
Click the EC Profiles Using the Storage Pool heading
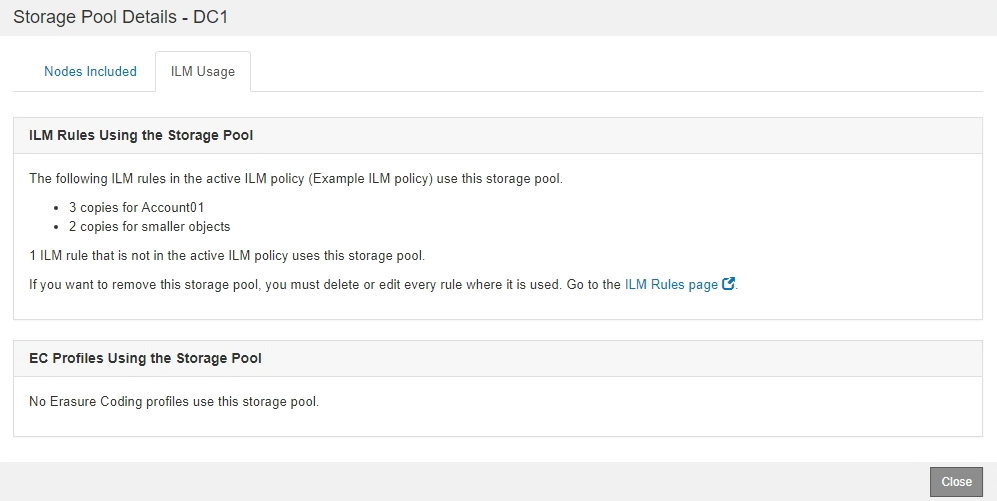[145, 358]
